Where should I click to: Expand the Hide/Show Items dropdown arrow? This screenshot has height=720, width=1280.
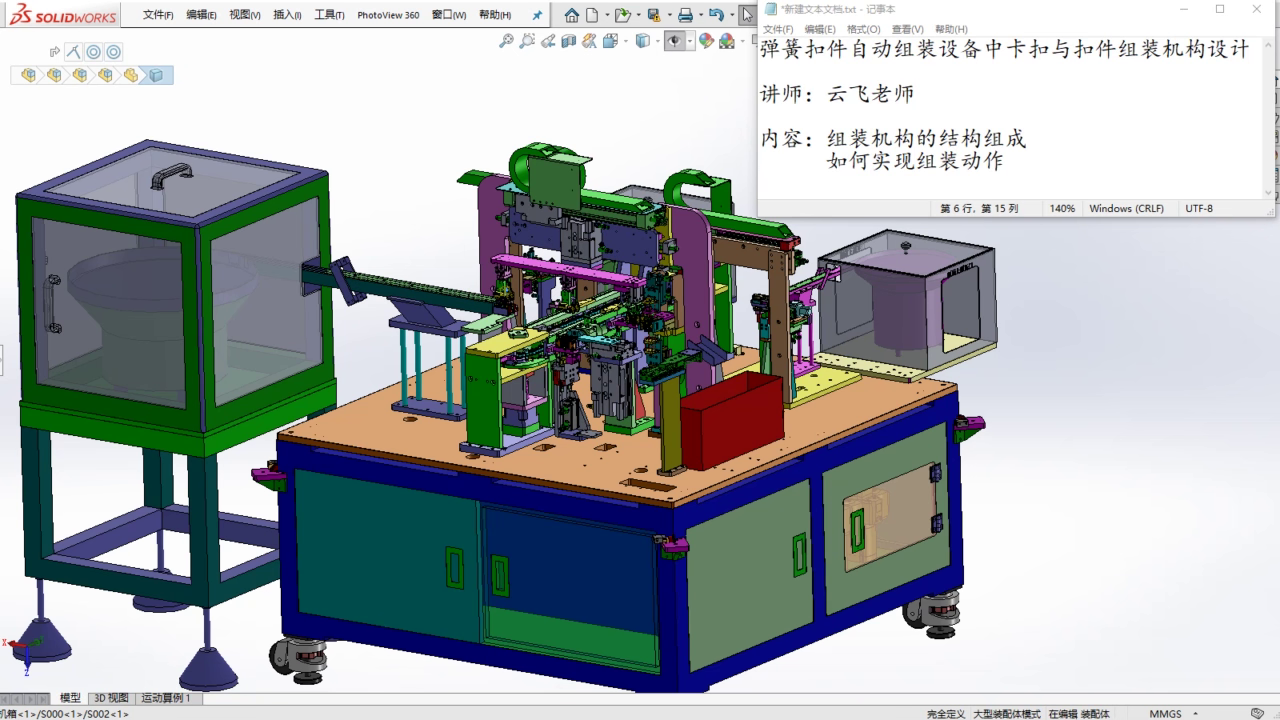point(690,41)
